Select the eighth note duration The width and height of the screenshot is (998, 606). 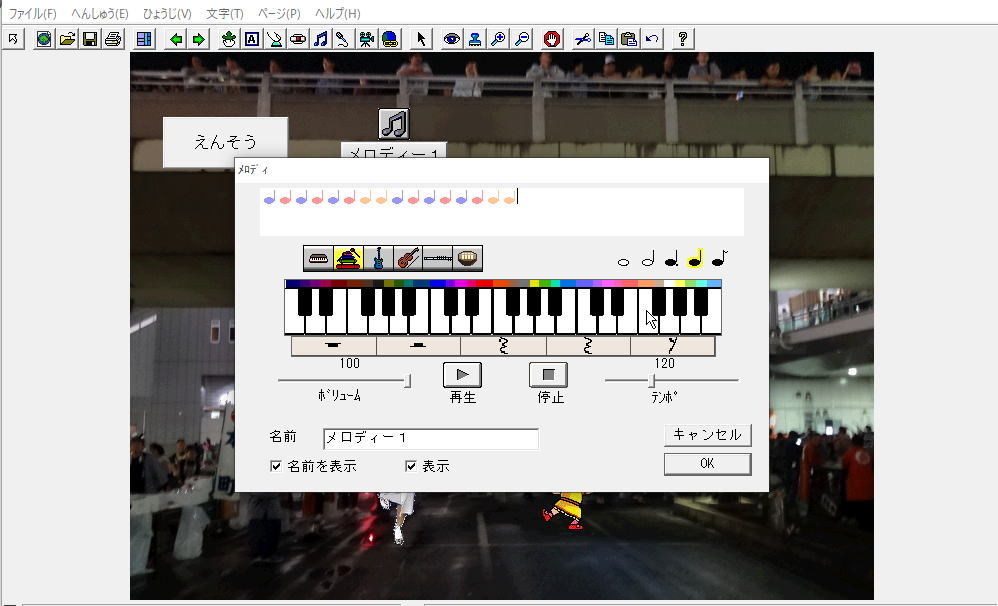(719, 259)
